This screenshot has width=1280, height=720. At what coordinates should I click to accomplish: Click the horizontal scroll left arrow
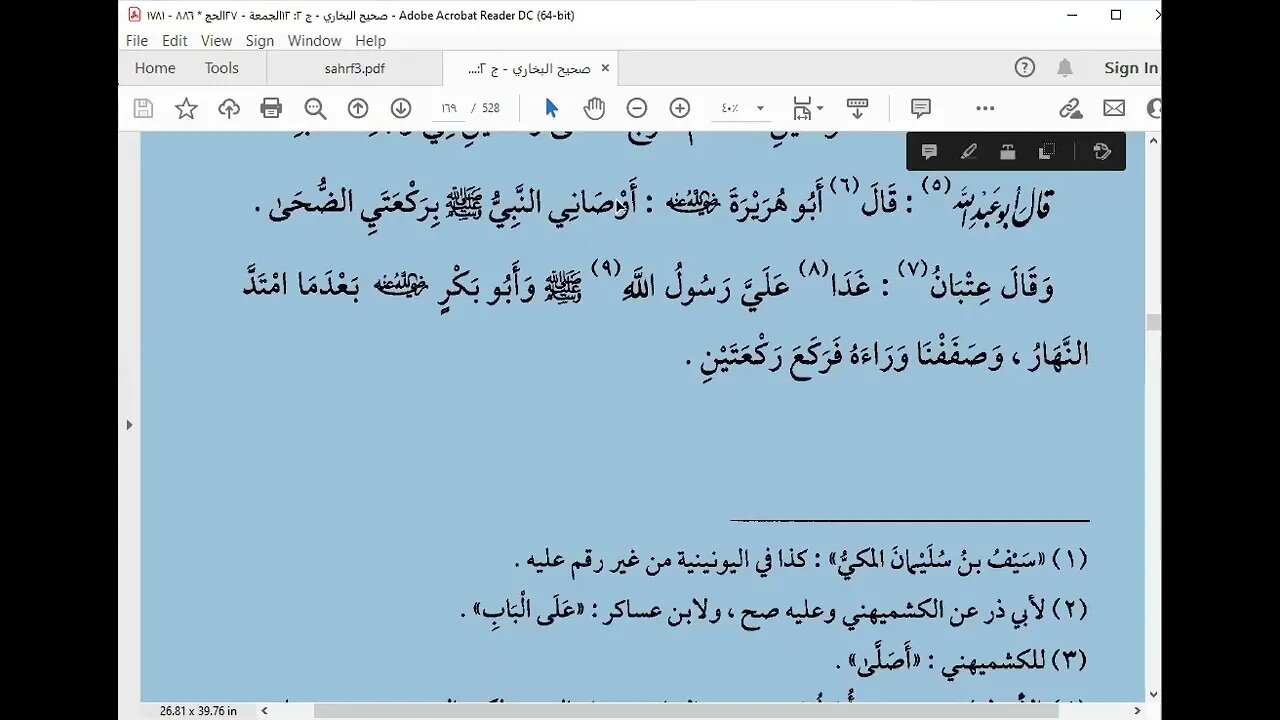(265, 711)
